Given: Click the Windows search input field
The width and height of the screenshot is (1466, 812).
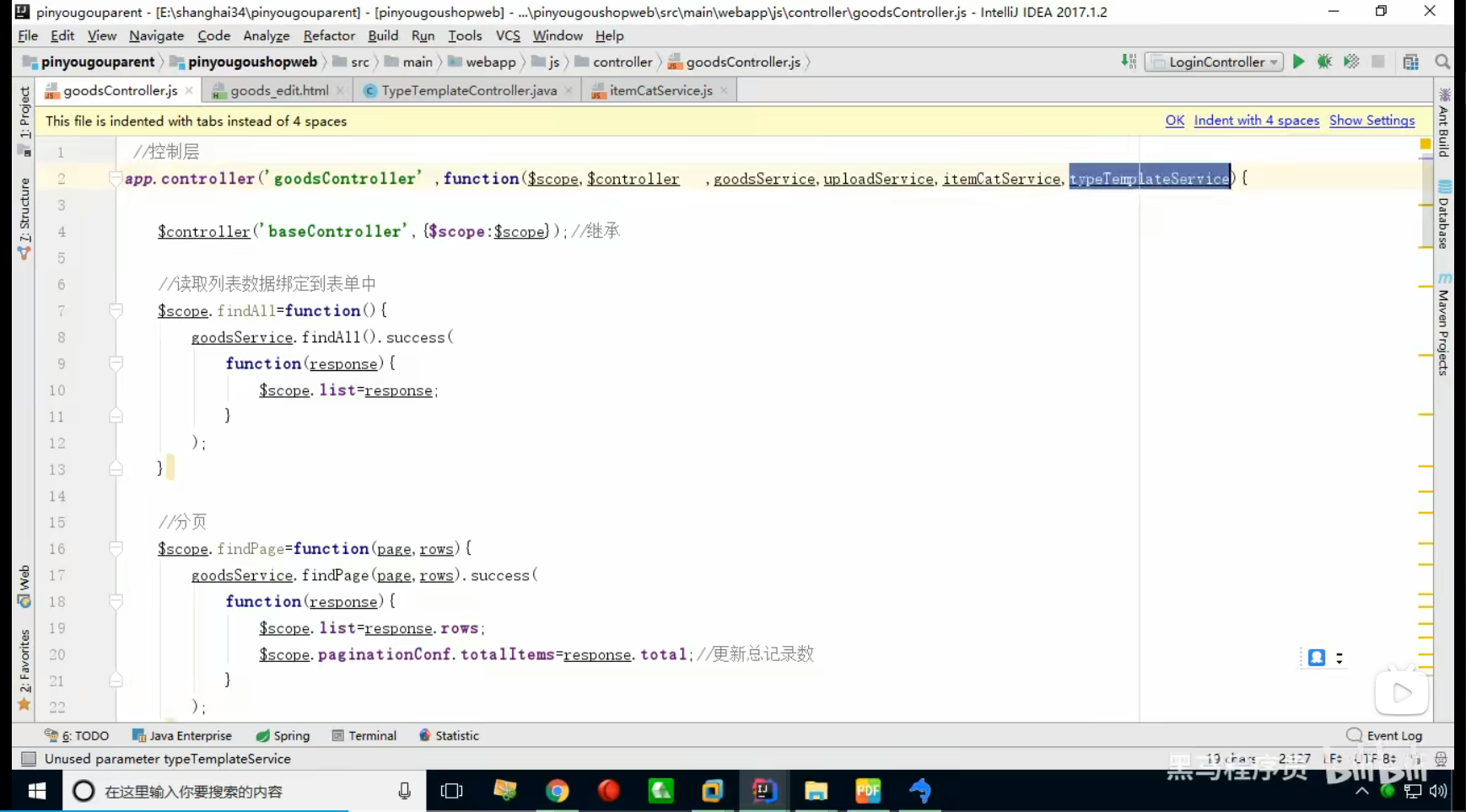Looking at the screenshot, I should click(x=245, y=791).
